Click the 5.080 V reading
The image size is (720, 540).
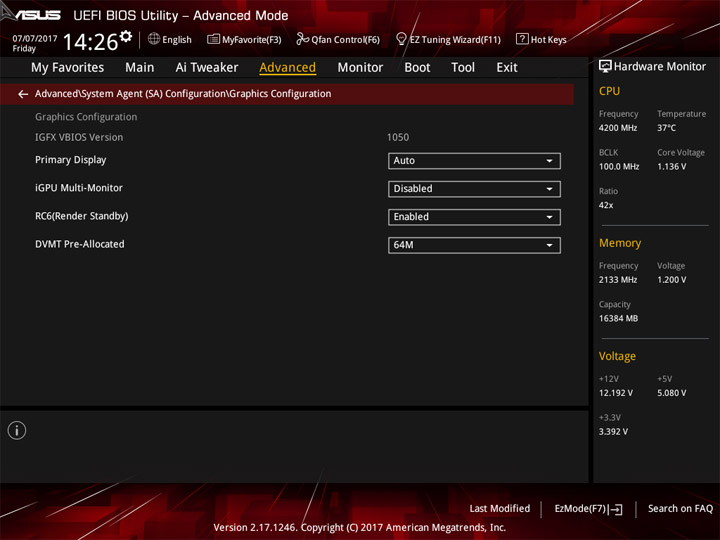(x=672, y=393)
